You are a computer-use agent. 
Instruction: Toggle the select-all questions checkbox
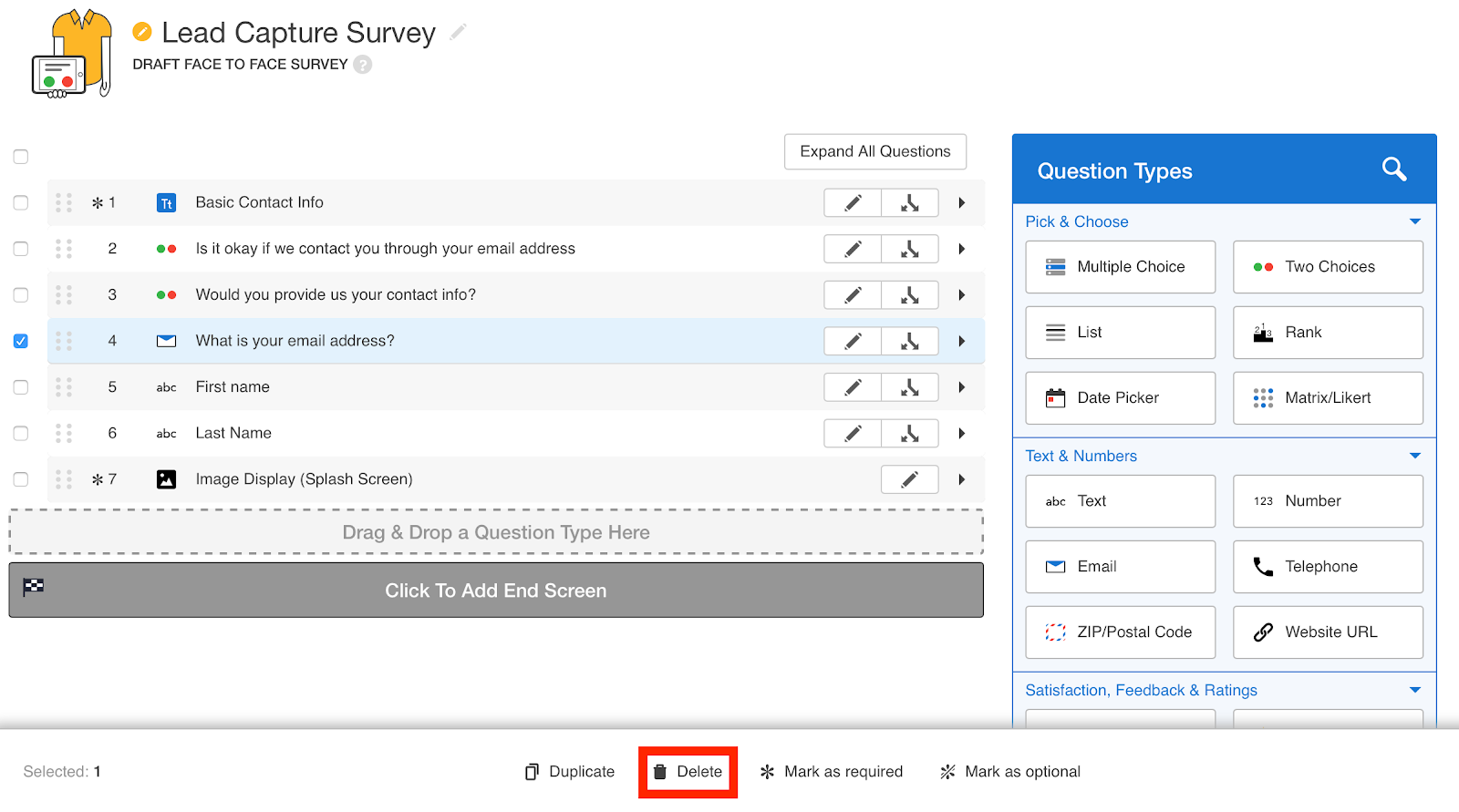coord(21,157)
